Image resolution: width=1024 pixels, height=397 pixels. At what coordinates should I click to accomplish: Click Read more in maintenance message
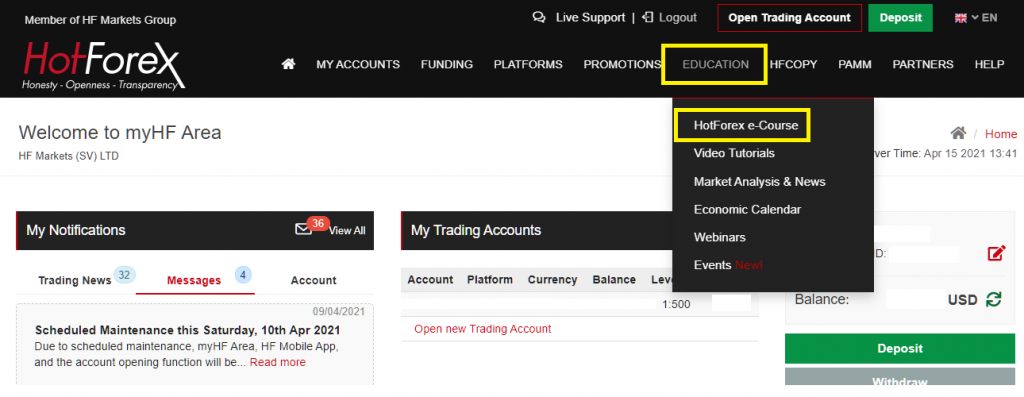point(278,362)
